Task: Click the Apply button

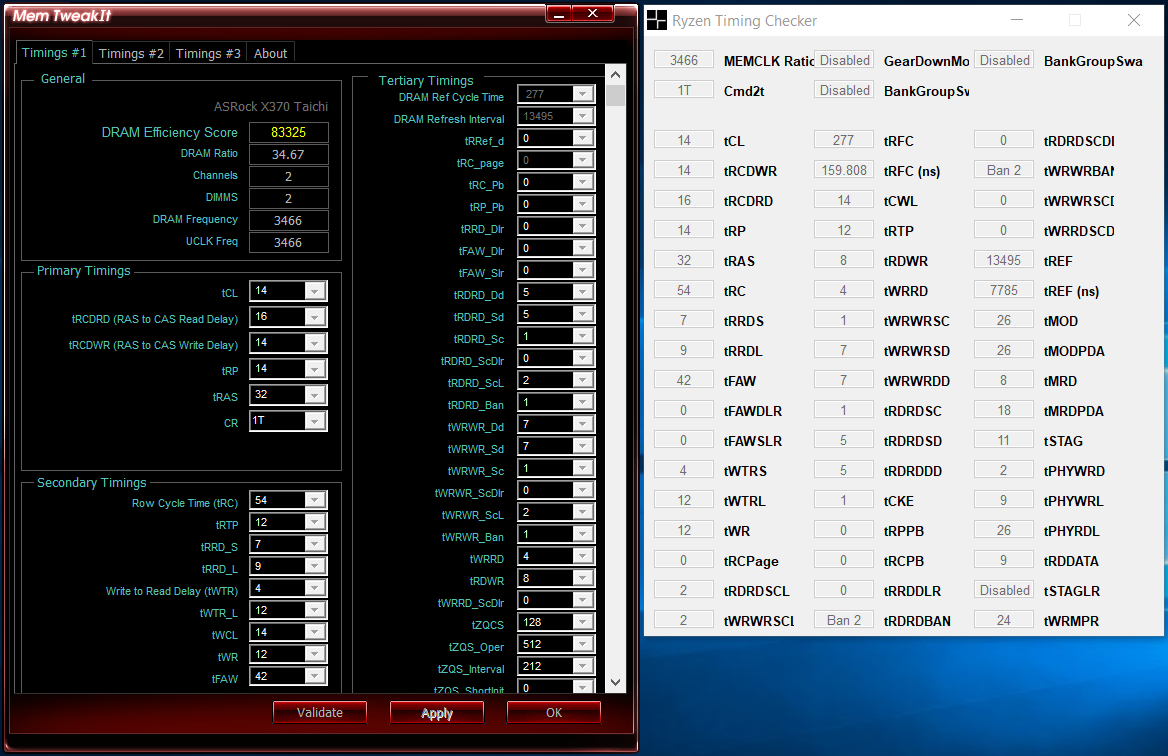Action: (x=437, y=713)
